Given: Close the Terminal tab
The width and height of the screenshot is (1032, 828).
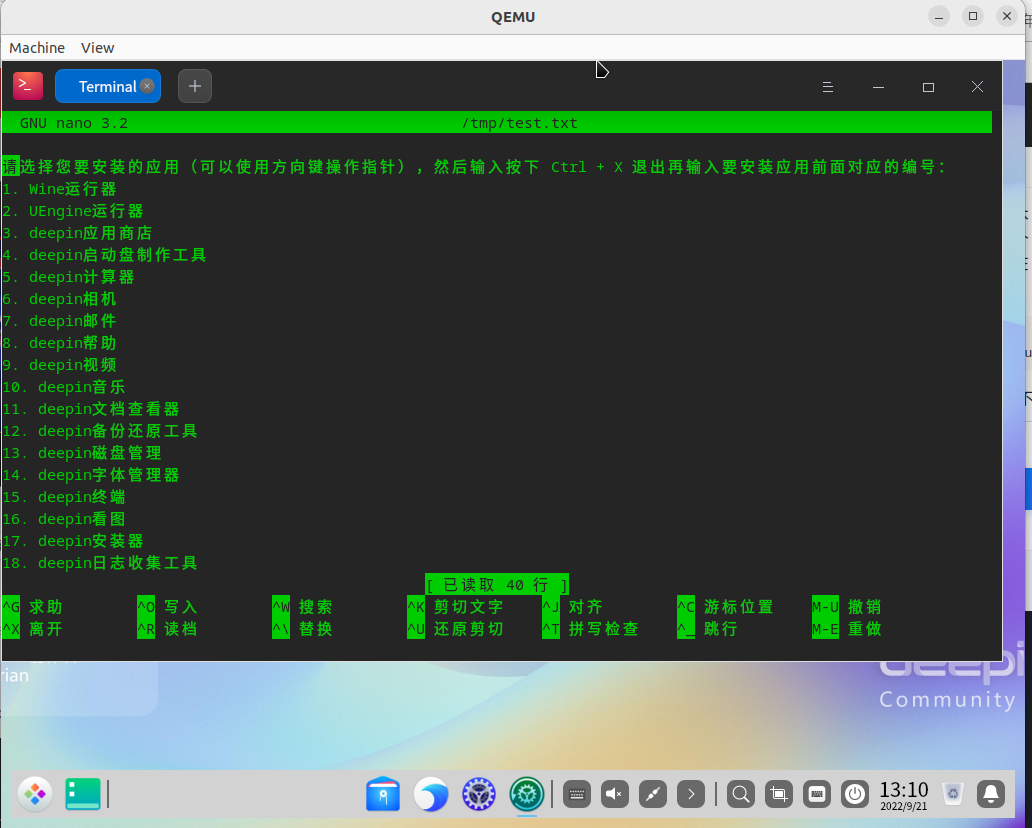Looking at the screenshot, I should tap(147, 86).
